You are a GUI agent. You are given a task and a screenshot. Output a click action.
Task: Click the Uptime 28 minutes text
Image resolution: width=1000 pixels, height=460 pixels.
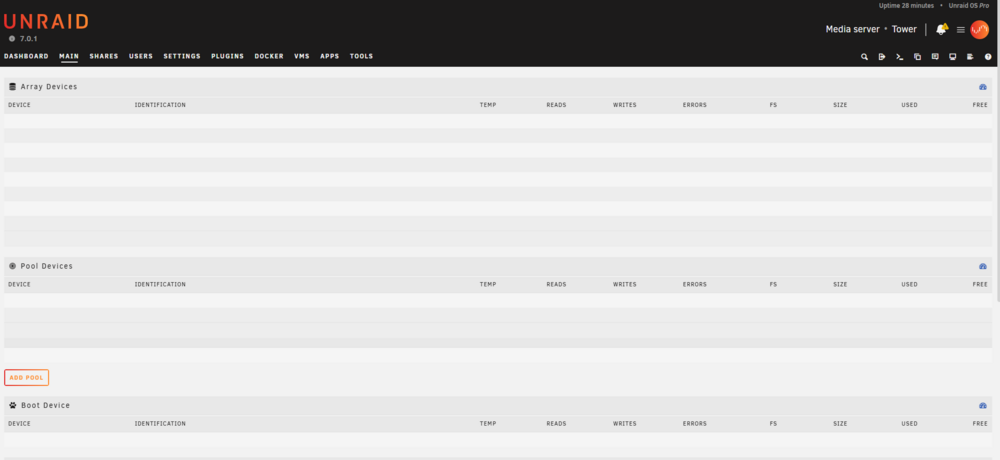(906, 6)
